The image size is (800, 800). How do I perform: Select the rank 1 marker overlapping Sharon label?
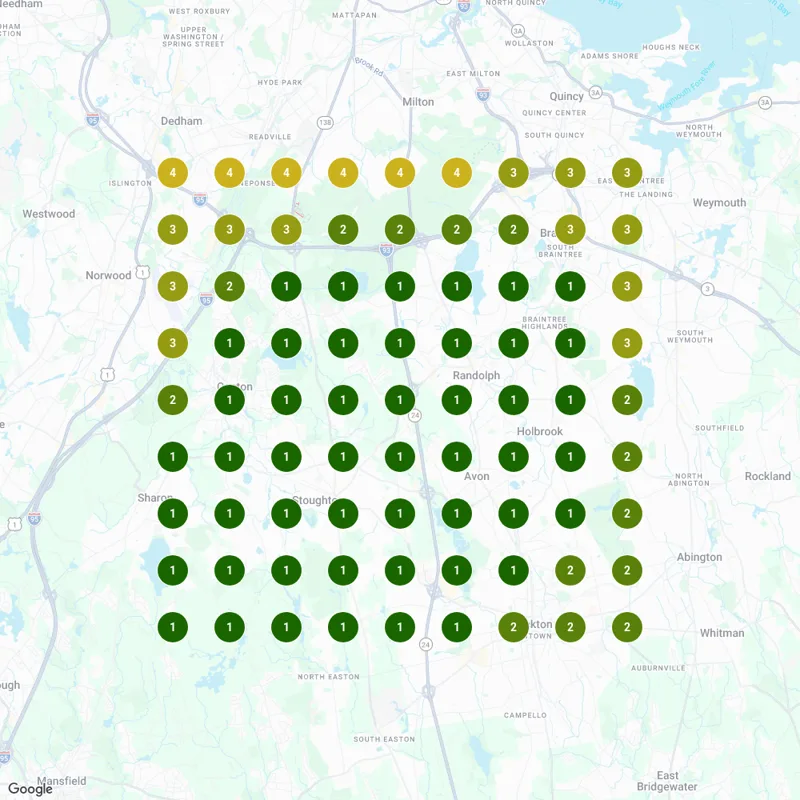(x=172, y=513)
